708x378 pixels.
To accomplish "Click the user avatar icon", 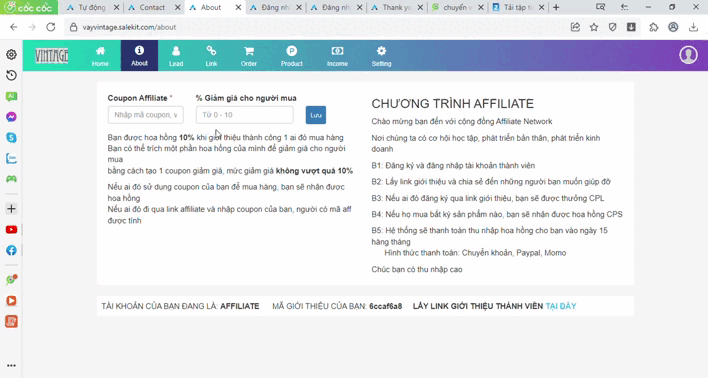I will pos(688,55).
